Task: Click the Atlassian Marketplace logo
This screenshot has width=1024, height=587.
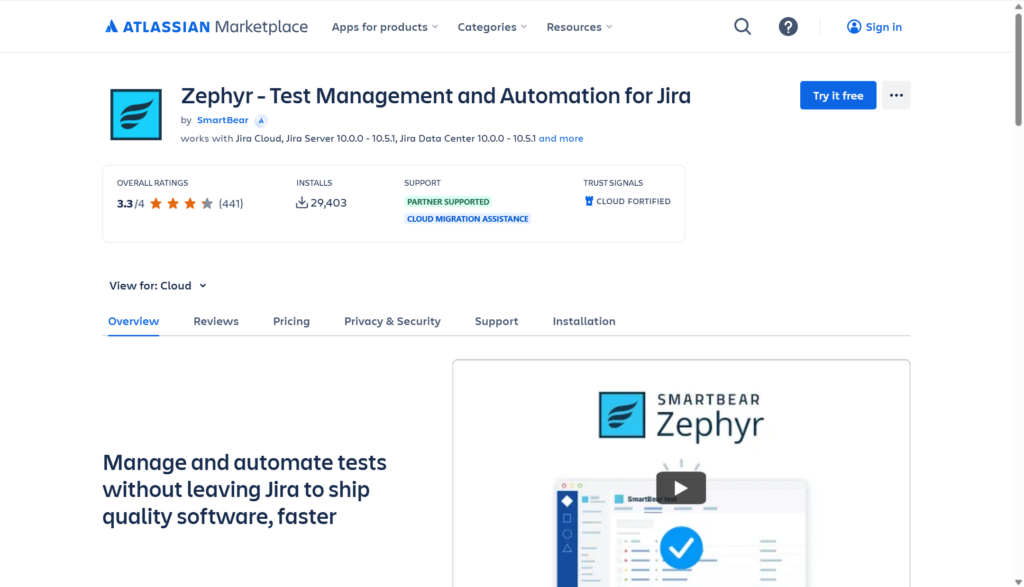Action: point(206,27)
